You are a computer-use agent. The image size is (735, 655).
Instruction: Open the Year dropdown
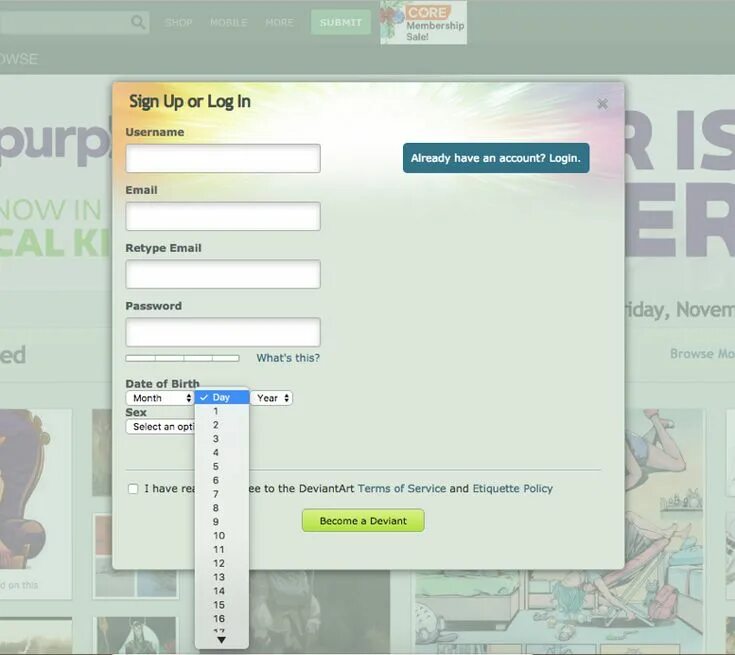tap(271, 398)
